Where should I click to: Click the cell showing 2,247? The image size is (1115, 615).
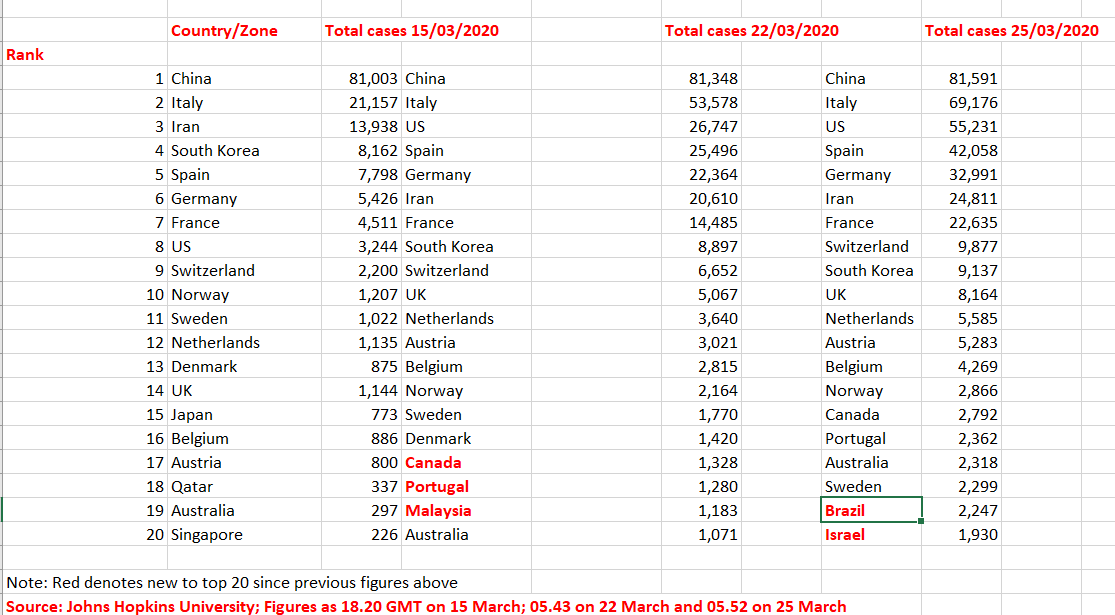tap(961, 510)
